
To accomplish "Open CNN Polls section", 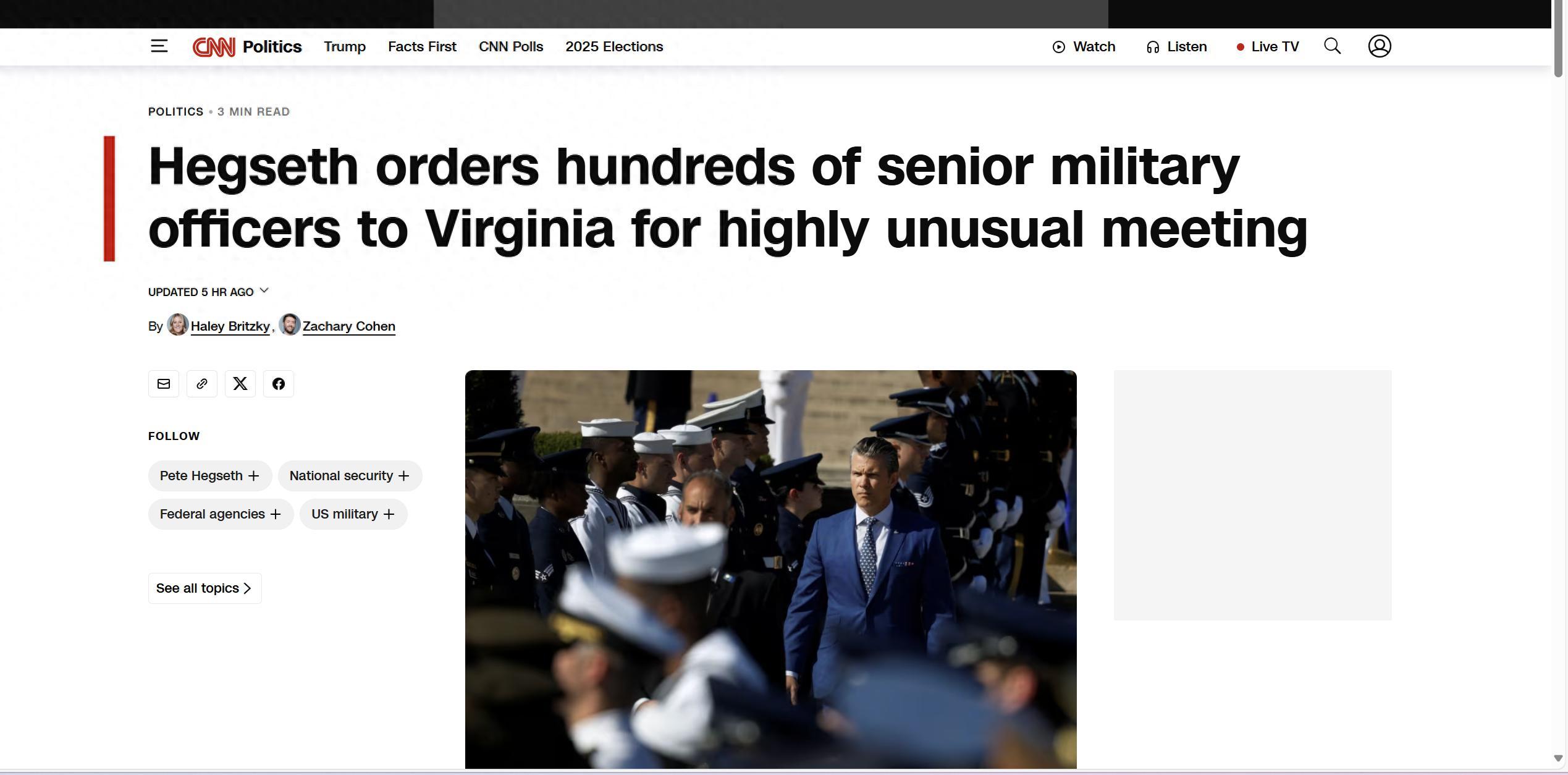I will tap(511, 47).
